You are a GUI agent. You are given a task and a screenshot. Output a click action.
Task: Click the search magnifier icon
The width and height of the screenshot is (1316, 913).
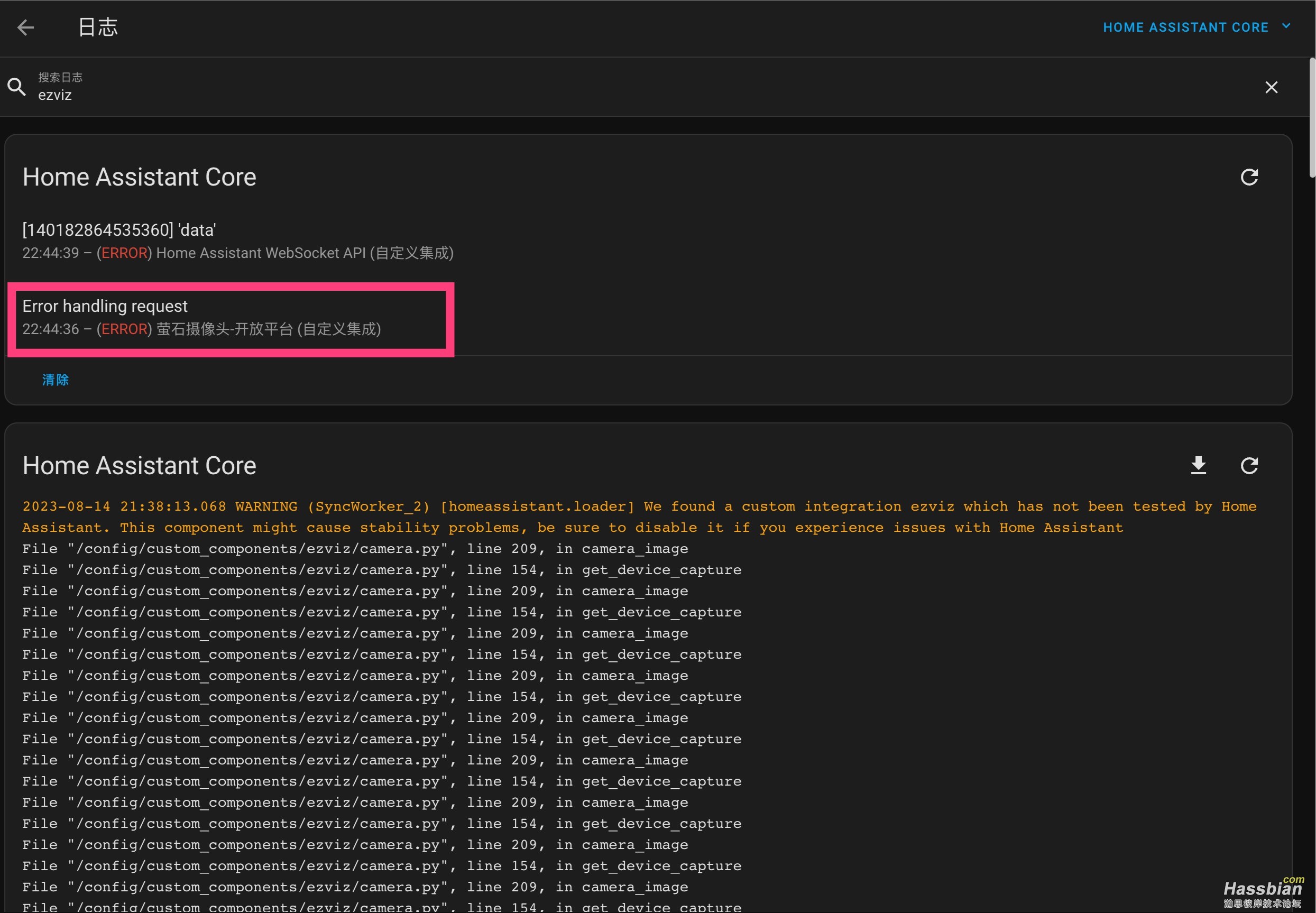click(x=16, y=87)
